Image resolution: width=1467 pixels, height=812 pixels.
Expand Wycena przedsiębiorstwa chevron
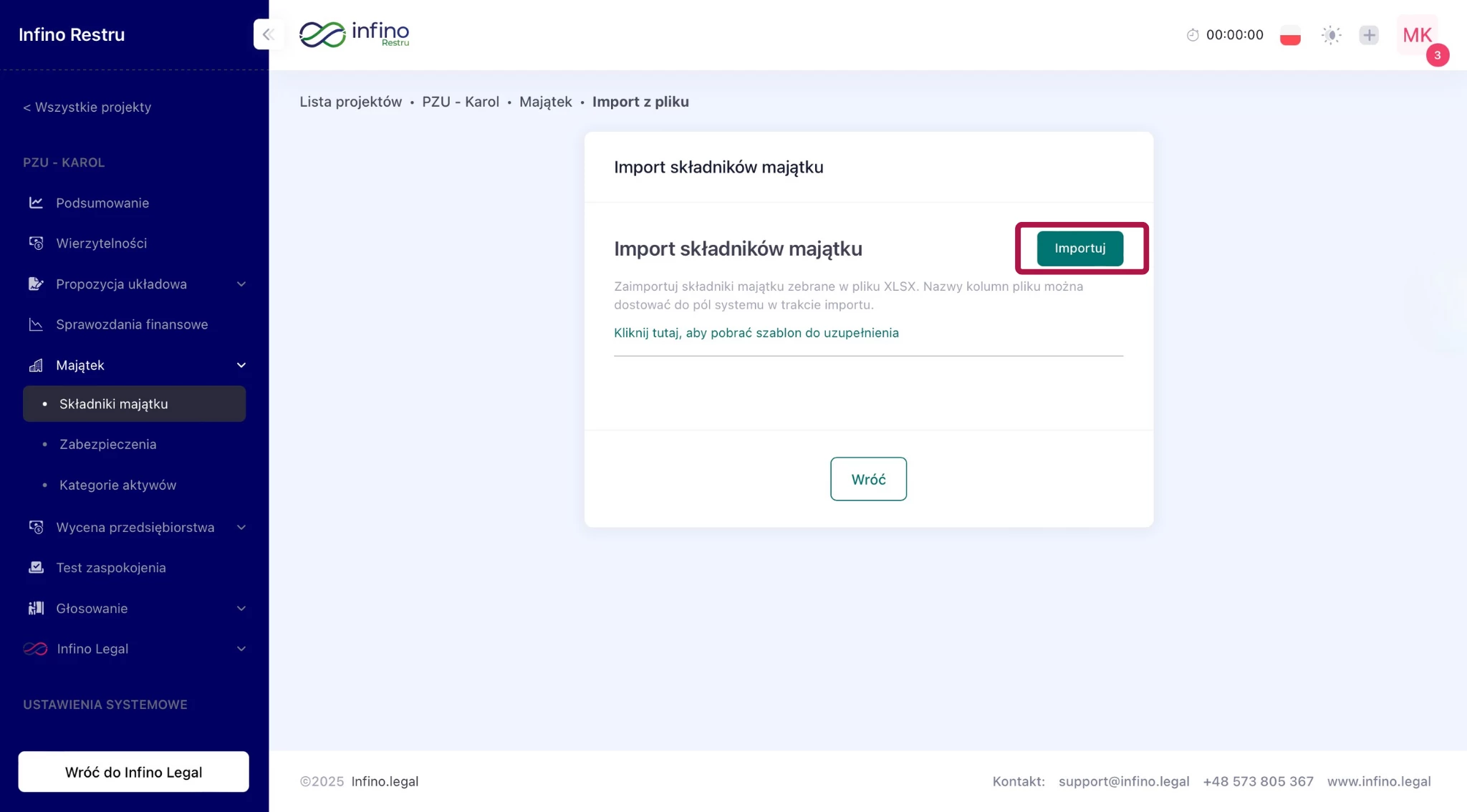point(241,528)
